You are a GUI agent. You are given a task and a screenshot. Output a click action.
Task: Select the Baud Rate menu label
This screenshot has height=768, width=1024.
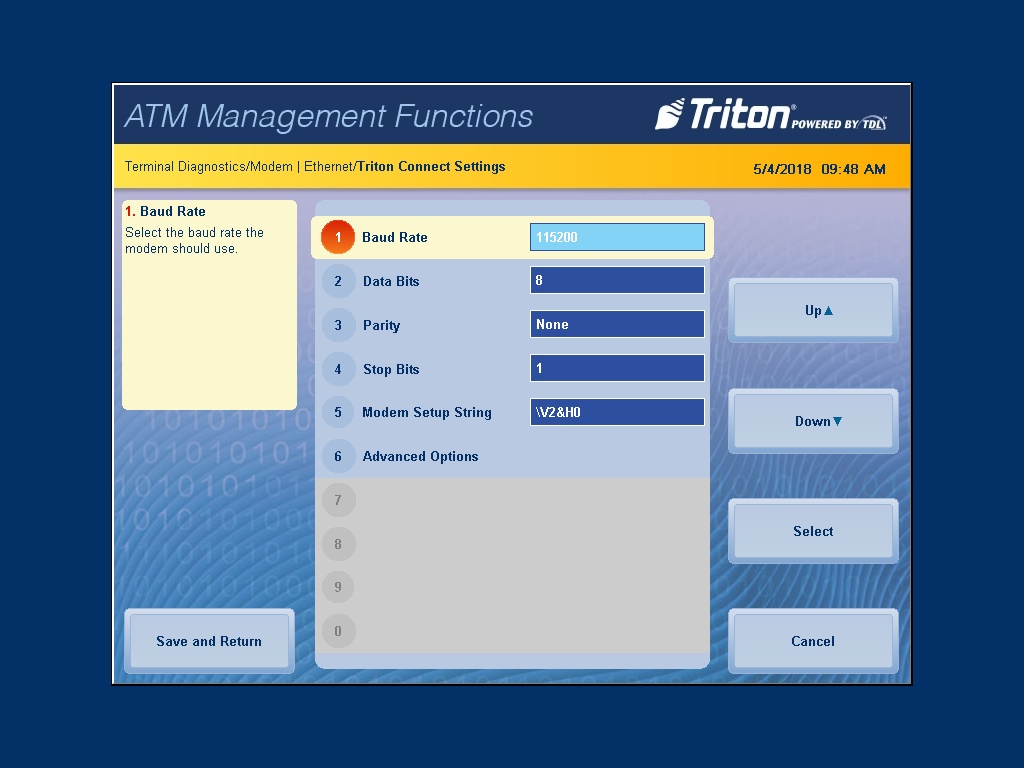point(394,238)
